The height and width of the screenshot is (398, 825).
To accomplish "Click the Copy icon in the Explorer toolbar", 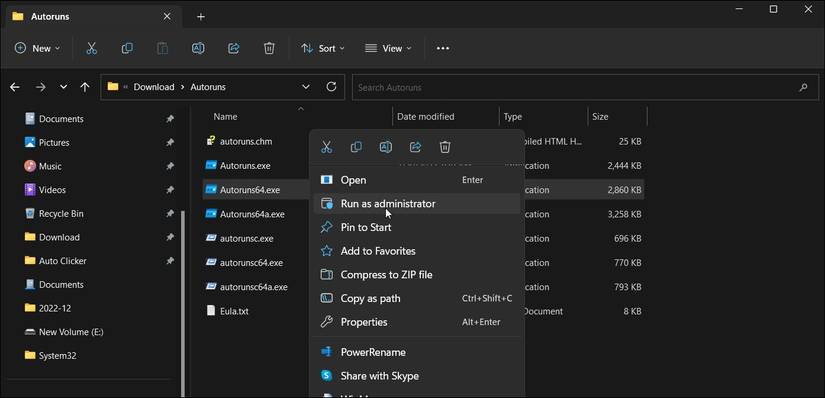I will (127, 48).
